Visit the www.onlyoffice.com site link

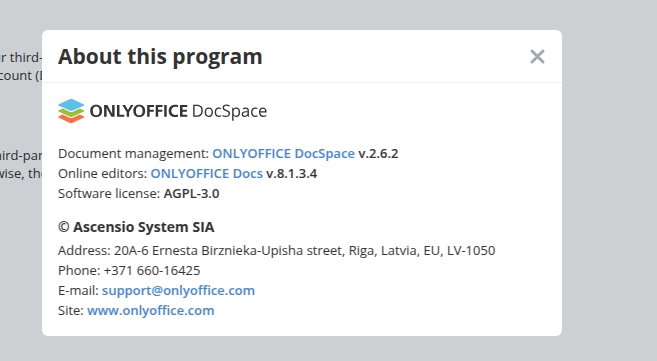click(x=150, y=311)
